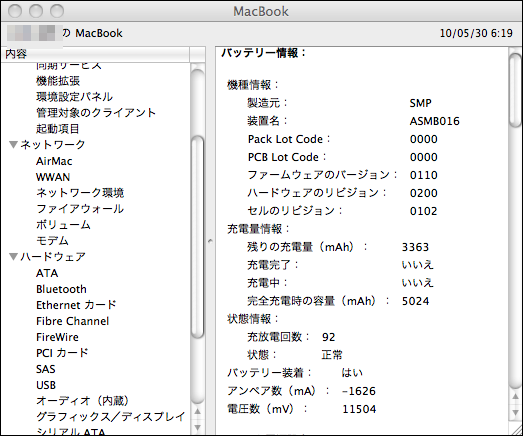Click the ハードウェア category label
Image resolution: width=523 pixels, height=436 pixels.
[x=53, y=257]
